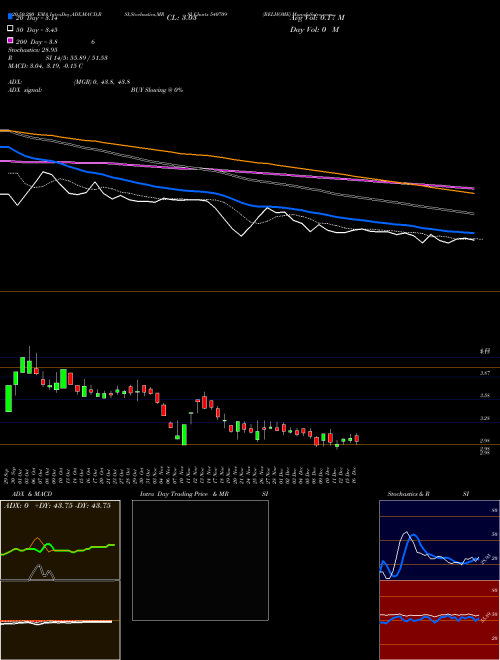The width and height of the screenshot is (500, 660).
Task: Click the 'CL:' closing price value
Action: tap(181, 18)
